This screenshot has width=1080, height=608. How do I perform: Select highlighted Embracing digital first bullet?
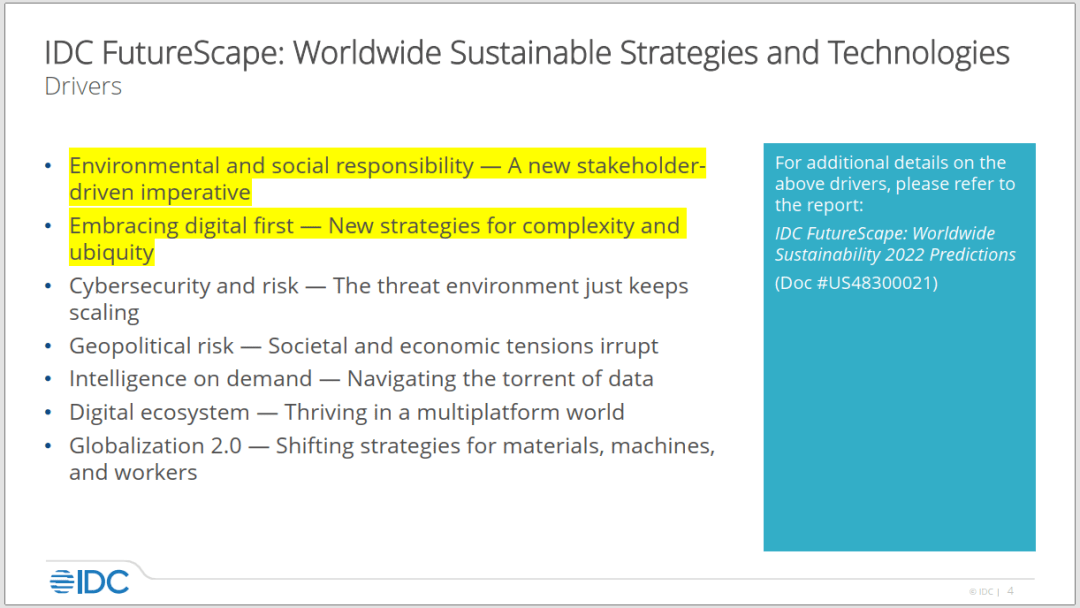[377, 239]
